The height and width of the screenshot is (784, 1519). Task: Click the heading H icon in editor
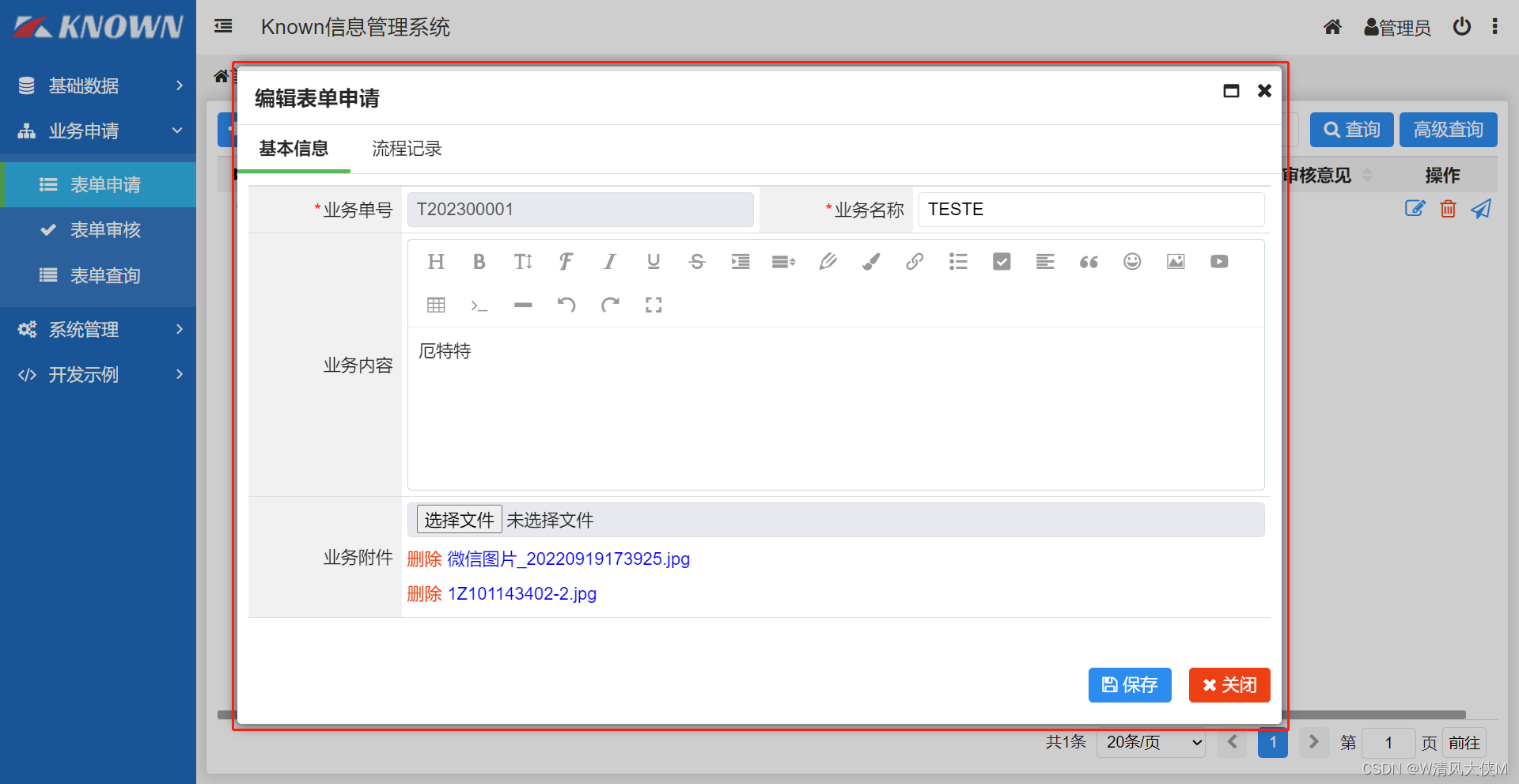click(x=436, y=262)
